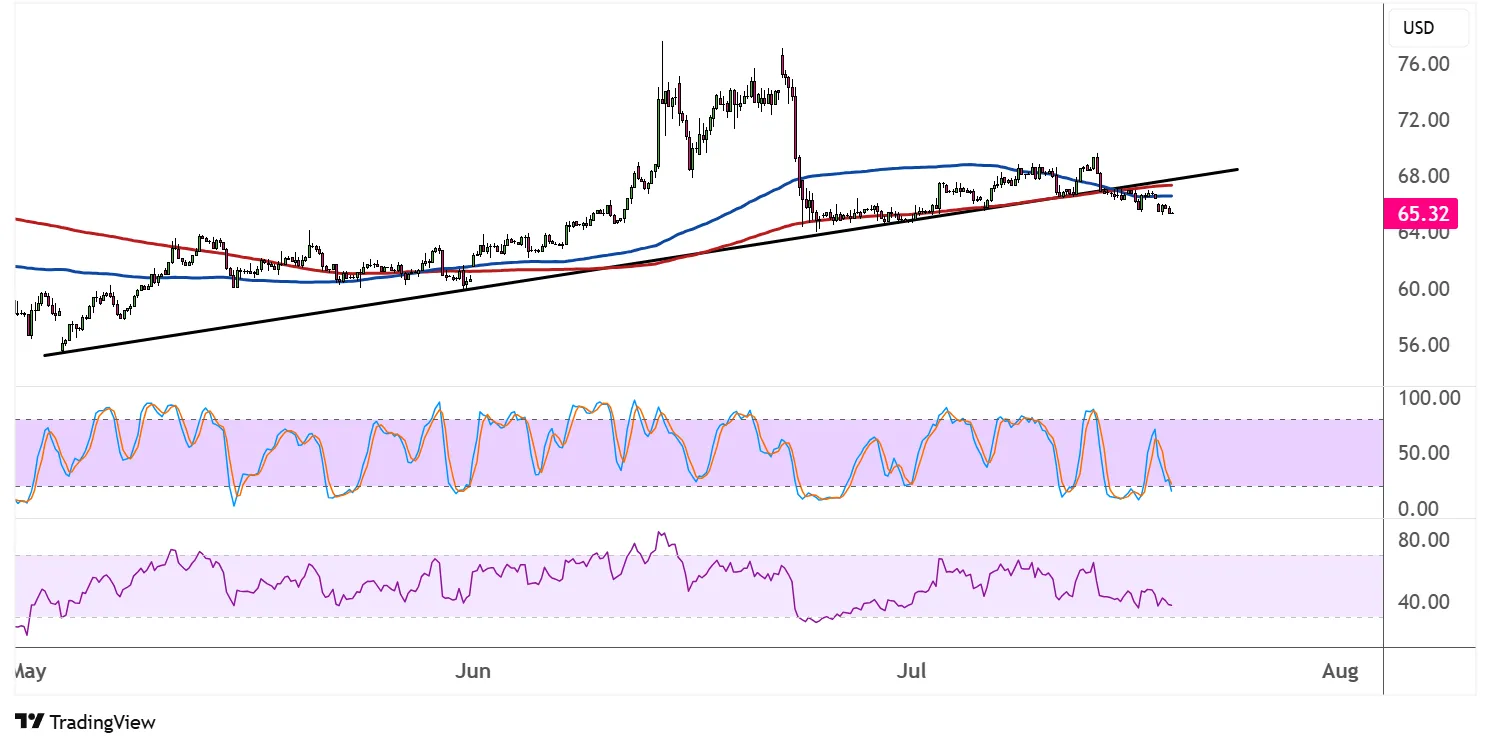Click the 80.00 RSI scale label
This screenshot has width=1491, height=748.
coord(1424,540)
